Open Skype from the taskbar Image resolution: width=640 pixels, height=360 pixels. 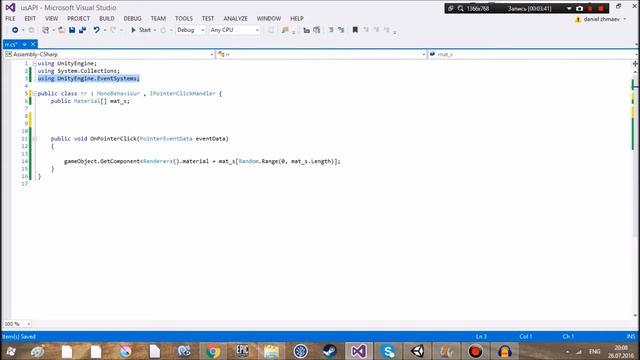coord(388,351)
